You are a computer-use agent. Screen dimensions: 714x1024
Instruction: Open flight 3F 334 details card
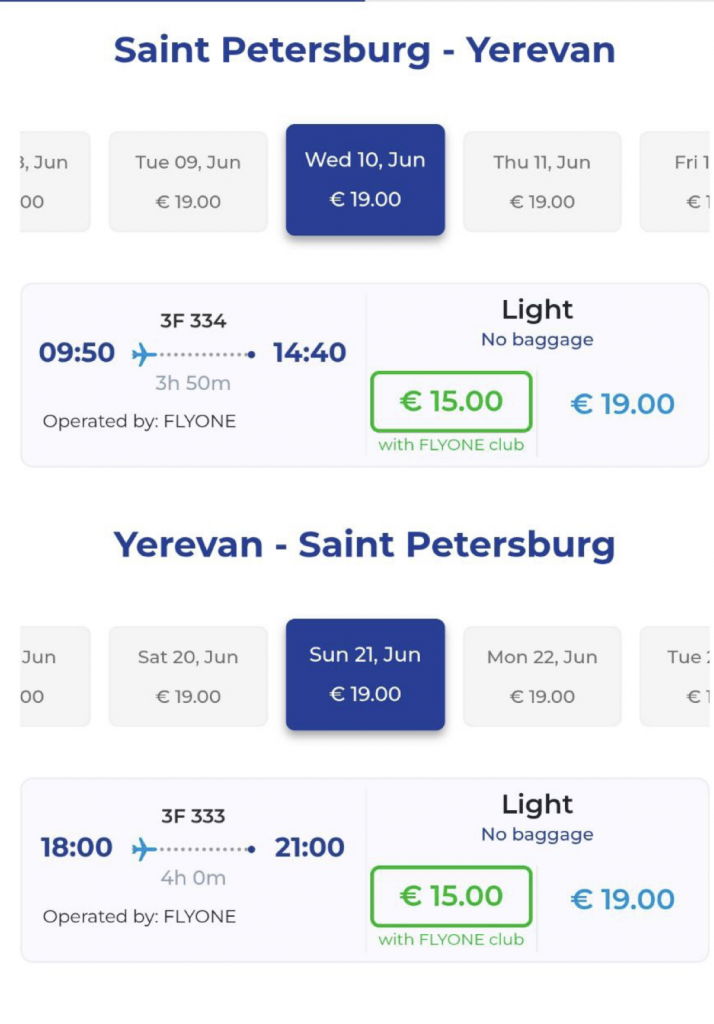tap(193, 375)
